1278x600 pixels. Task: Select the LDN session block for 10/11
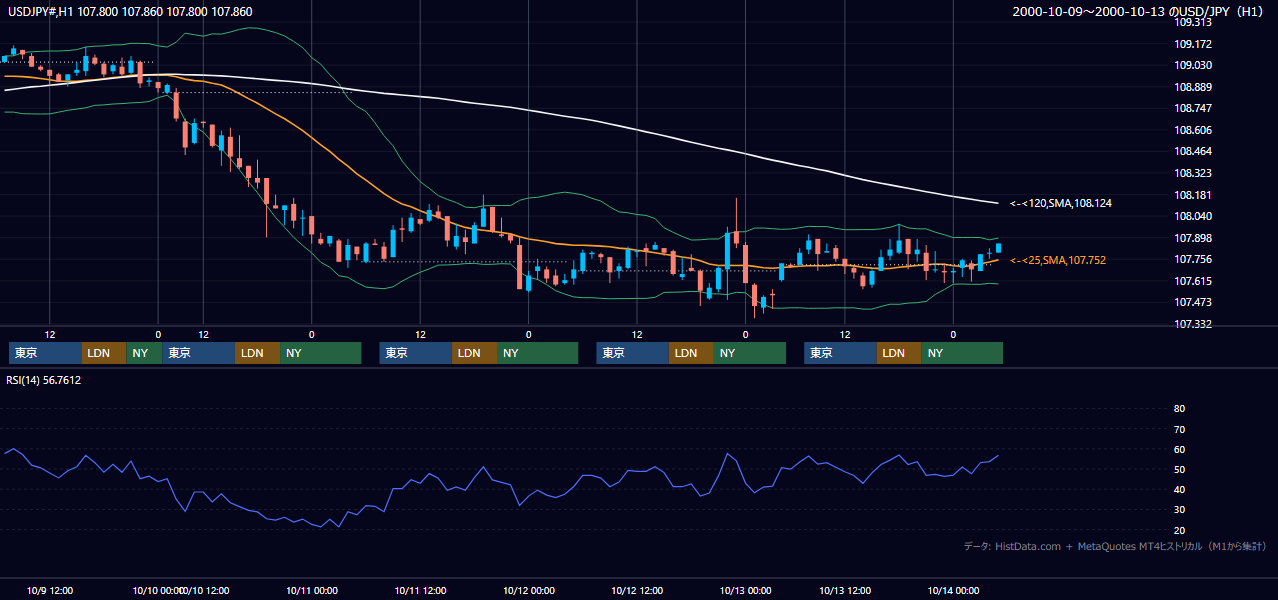(474, 353)
